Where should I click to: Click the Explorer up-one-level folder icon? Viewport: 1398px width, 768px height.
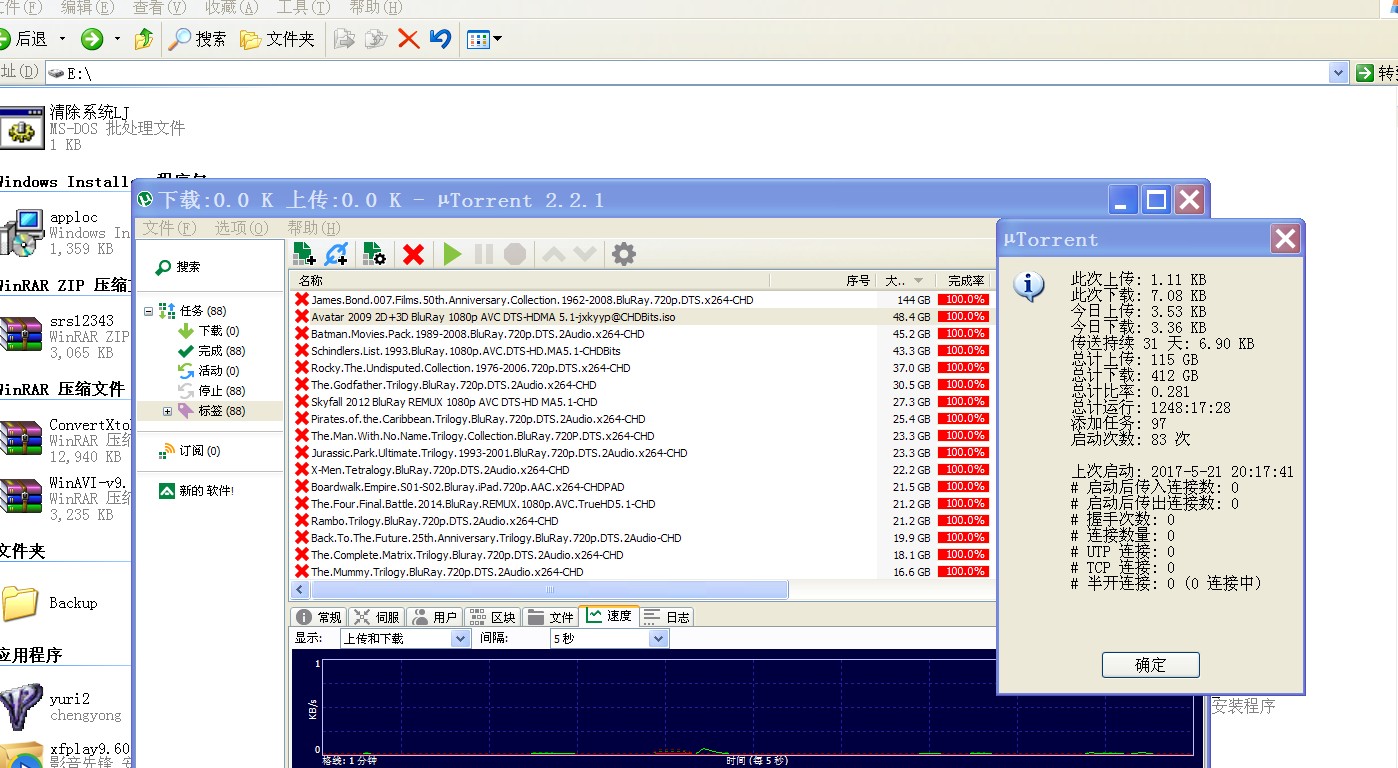coord(144,39)
